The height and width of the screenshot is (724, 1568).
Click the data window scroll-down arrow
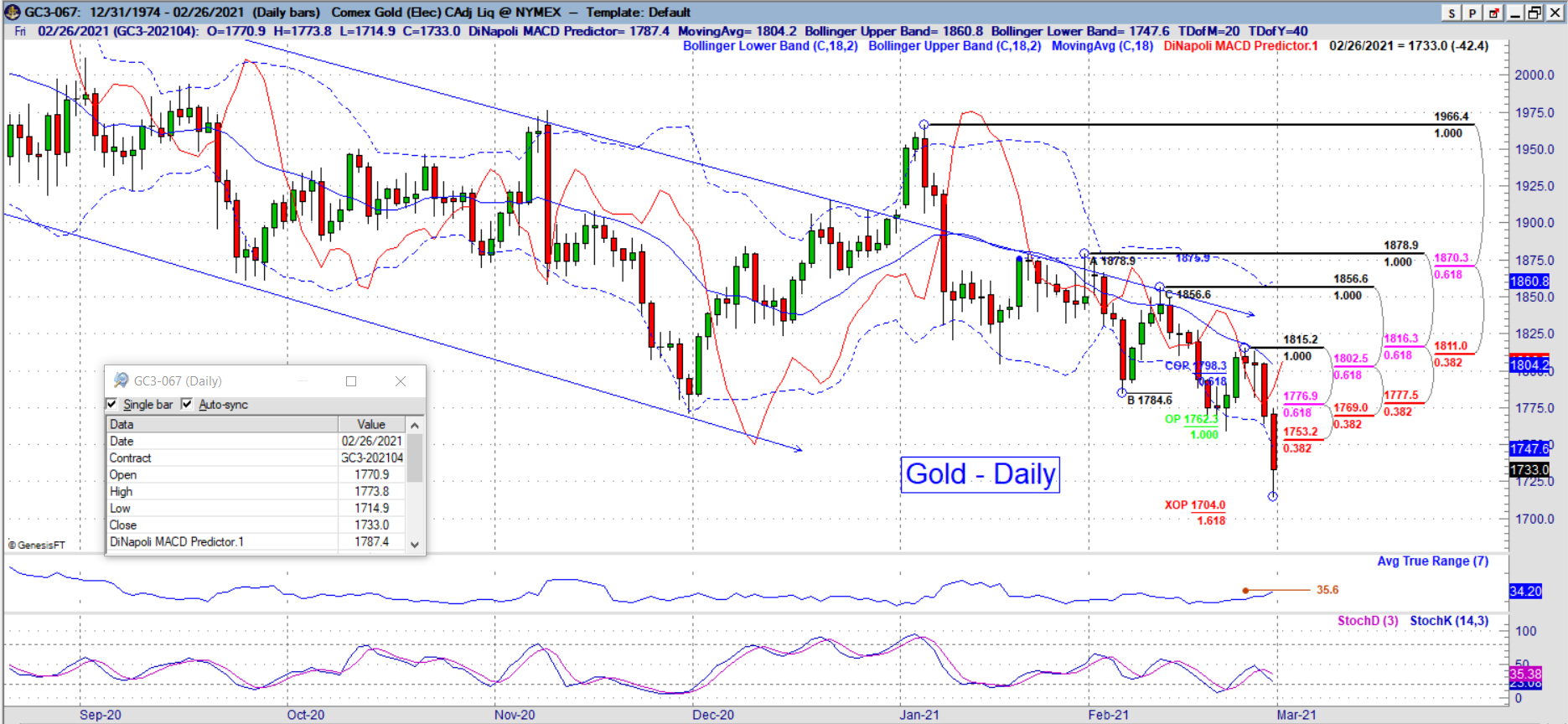[x=414, y=544]
